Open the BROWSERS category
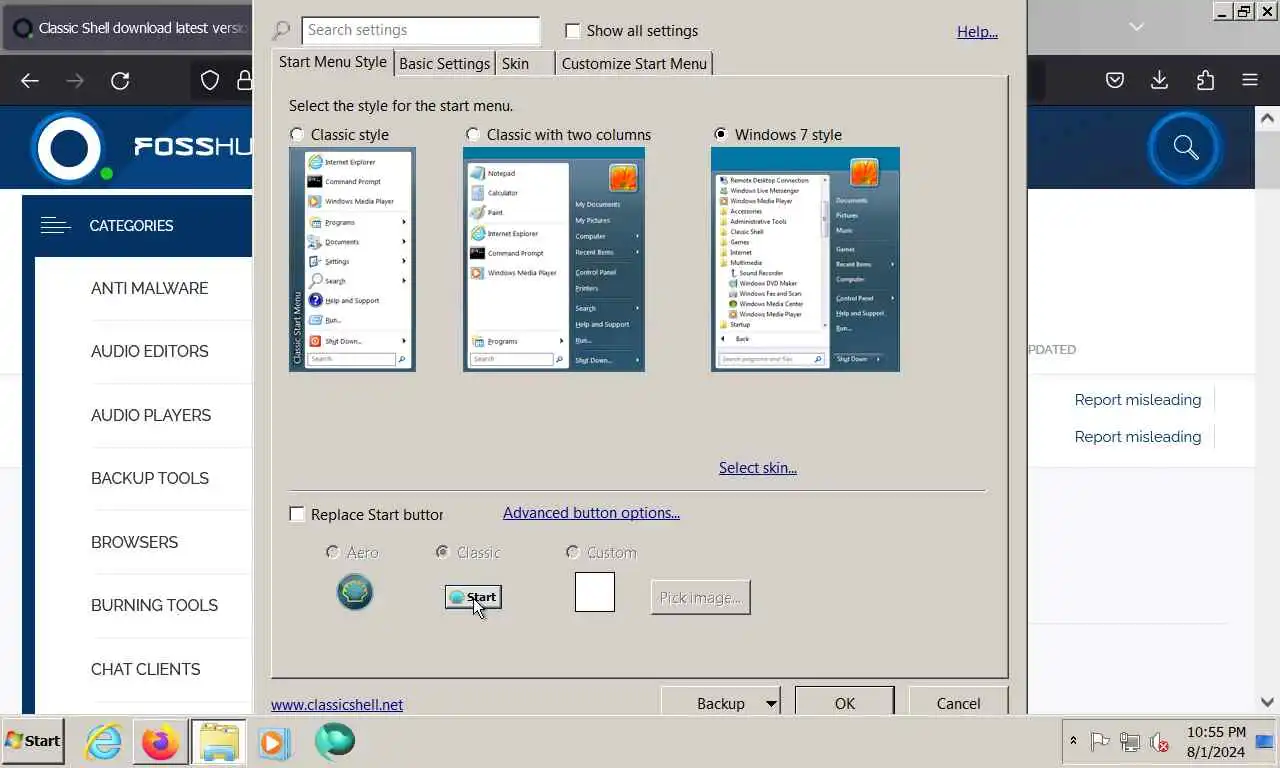The width and height of the screenshot is (1280, 768). click(x=134, y=542)
